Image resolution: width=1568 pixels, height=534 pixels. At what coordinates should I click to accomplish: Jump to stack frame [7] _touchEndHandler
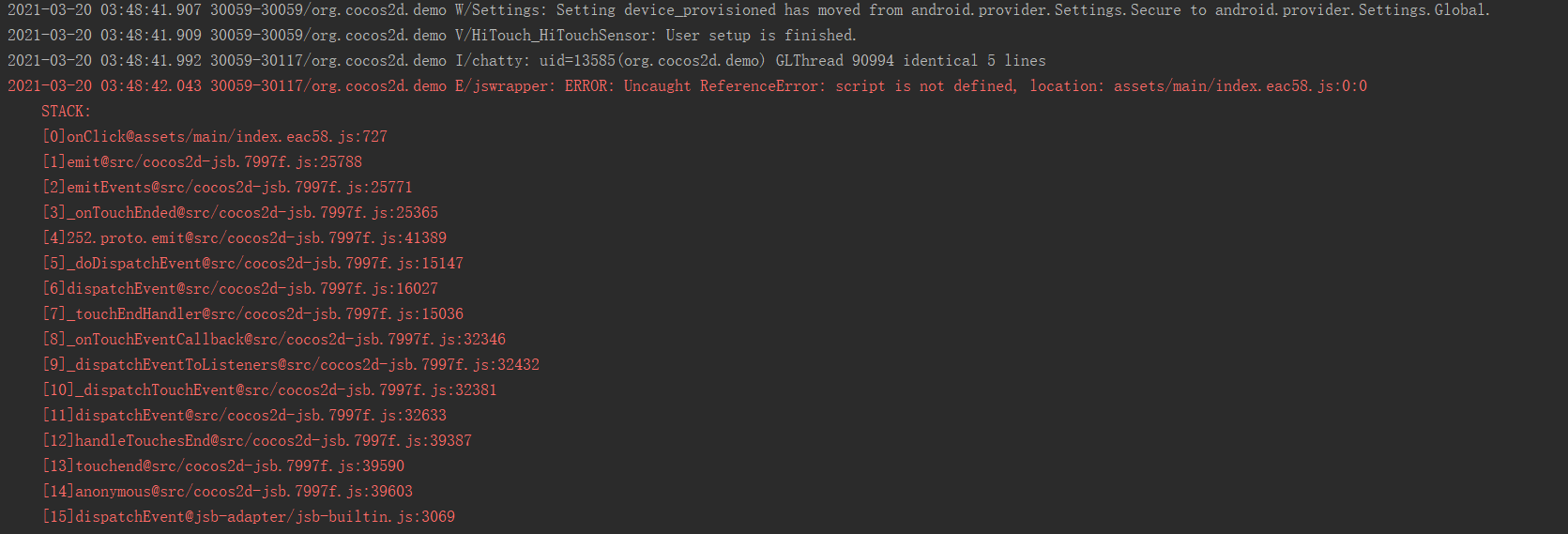click(252, 314)
